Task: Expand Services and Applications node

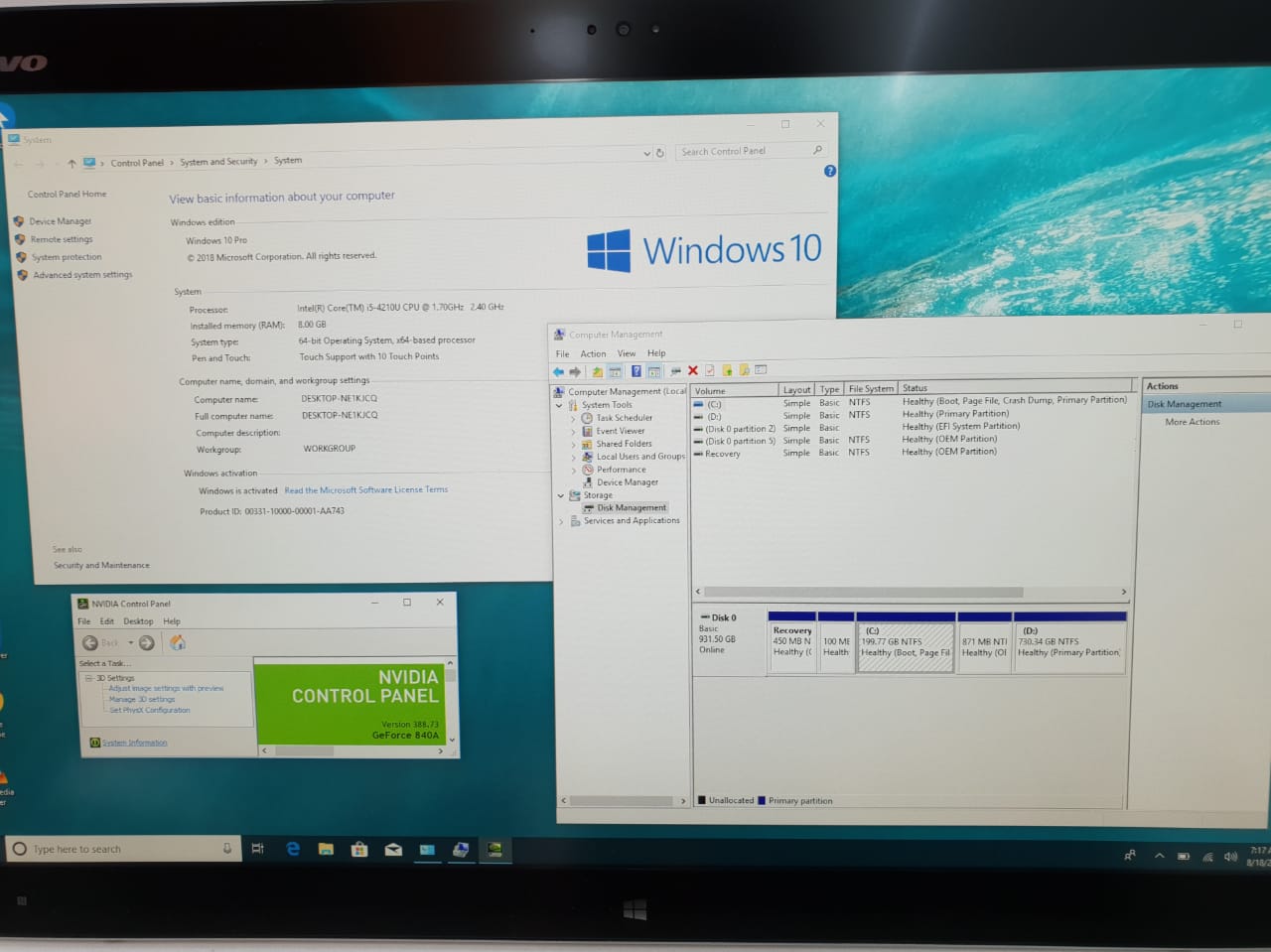Action: pos(561,521)
